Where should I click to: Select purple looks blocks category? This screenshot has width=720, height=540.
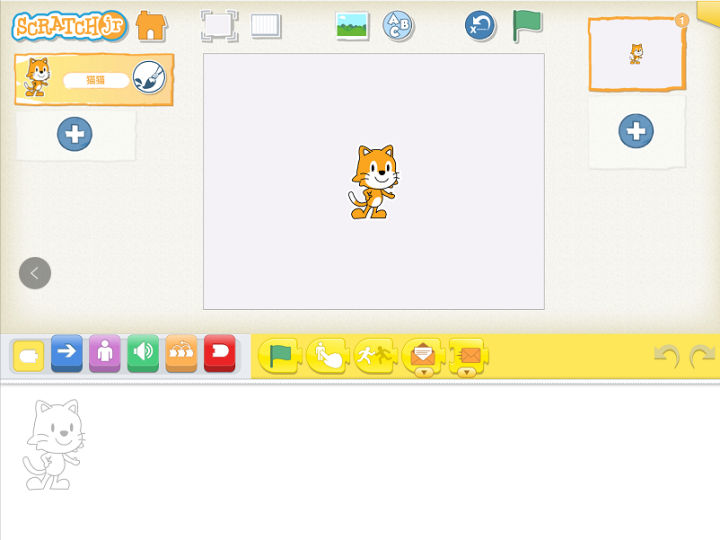[x=105, y=353]
